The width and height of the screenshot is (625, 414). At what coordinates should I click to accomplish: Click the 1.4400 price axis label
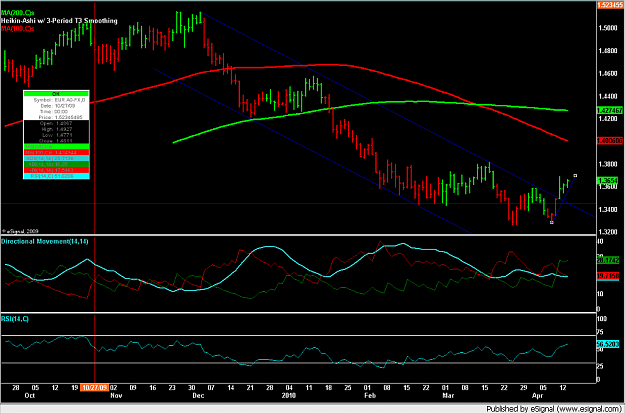click(x=609, y=96)
